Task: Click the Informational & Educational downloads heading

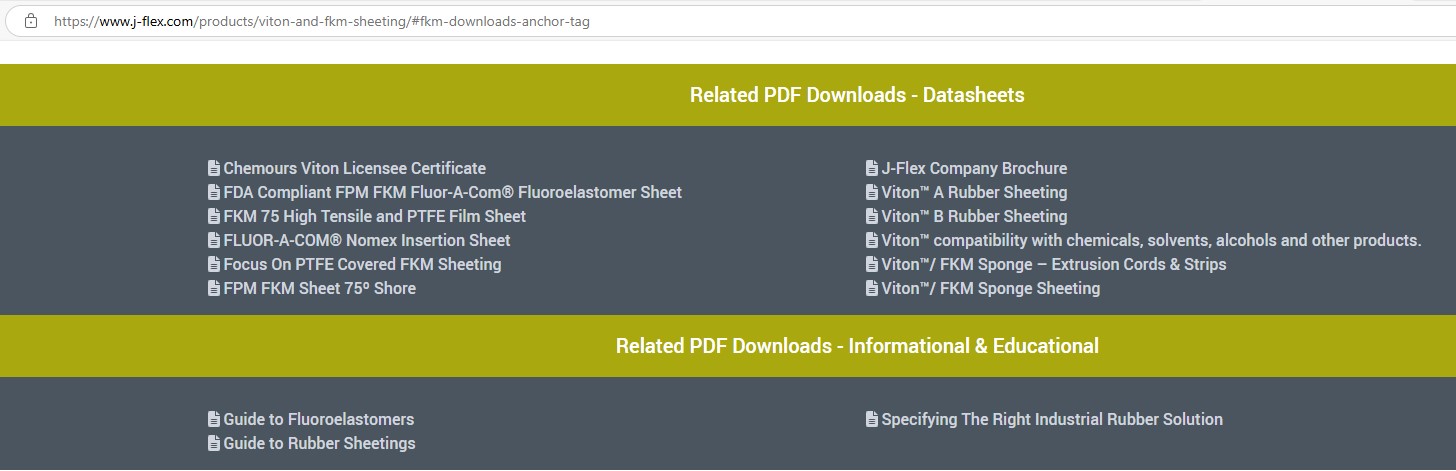Action: coord(857,346)
